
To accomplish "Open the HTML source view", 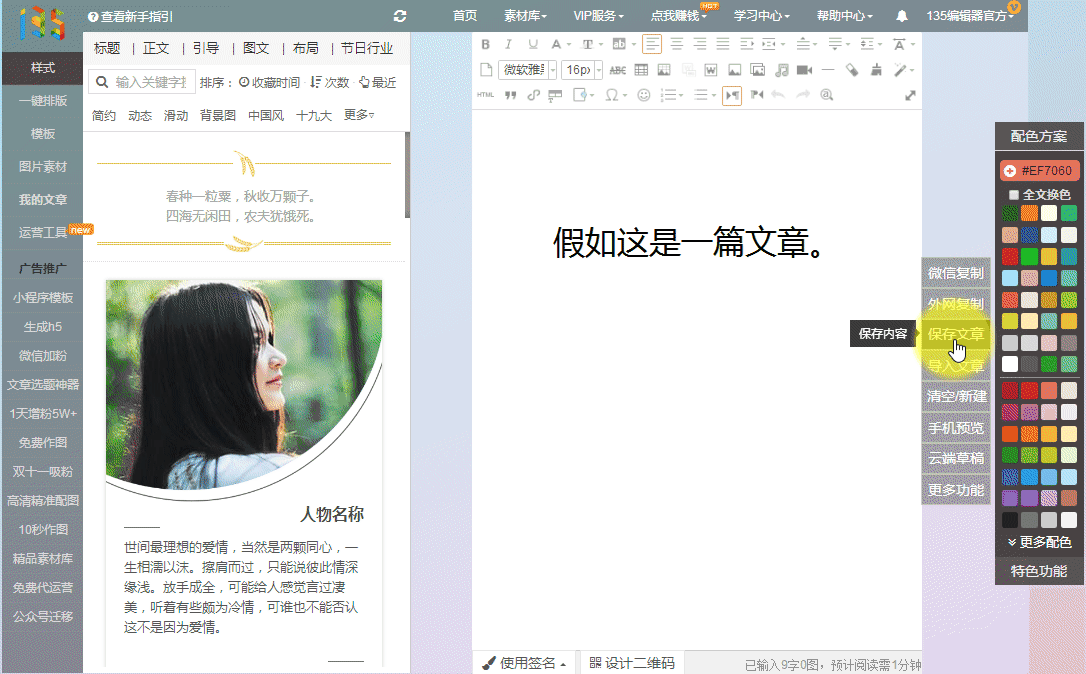I will (486, 95).
